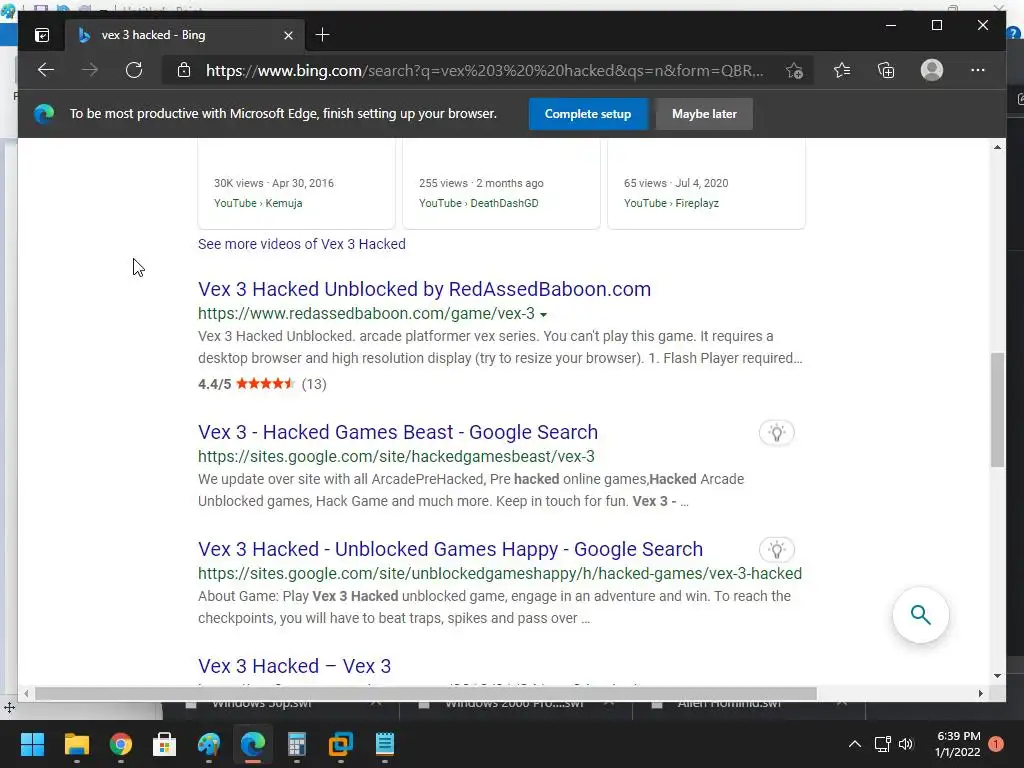This screenshot has width=1024, height=768.
Task: Click sites.google.com hackedgamesbeast URL text
Action: (x=396, y=456)
